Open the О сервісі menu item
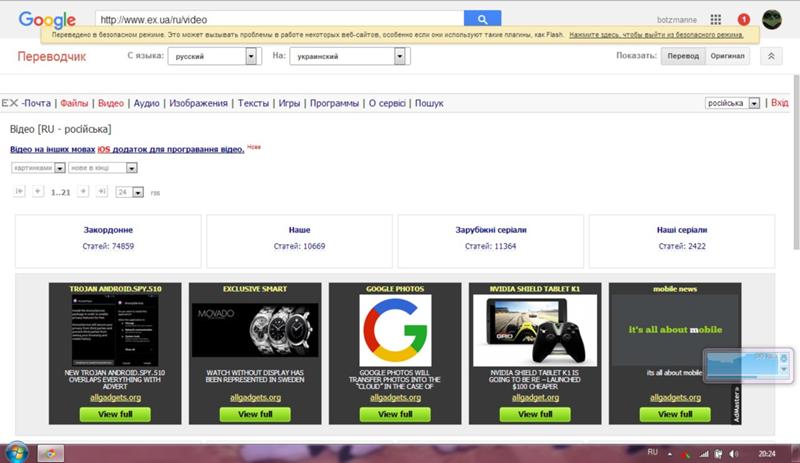800x463 pixels. (387, 103)
